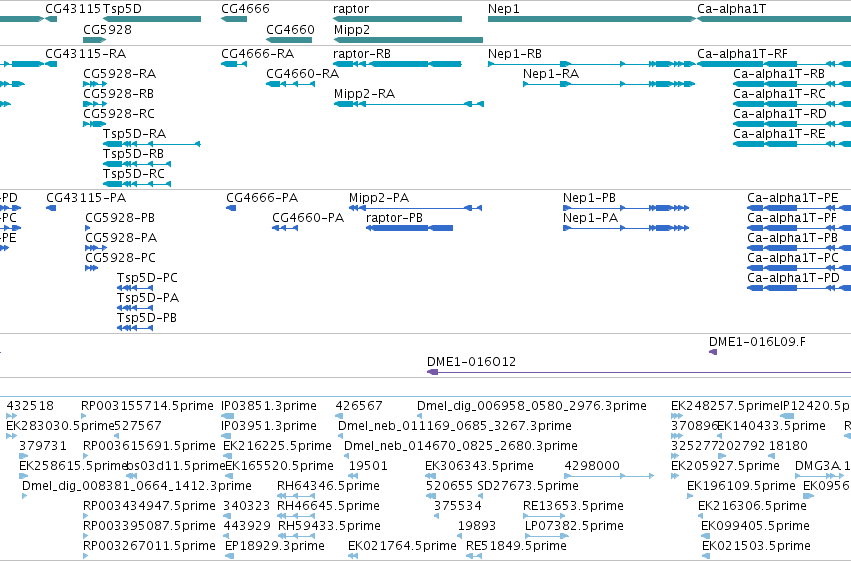Select the CG43115-PA protein feature
This screenshot has width=851, height=561.
[x=51, y=208]
